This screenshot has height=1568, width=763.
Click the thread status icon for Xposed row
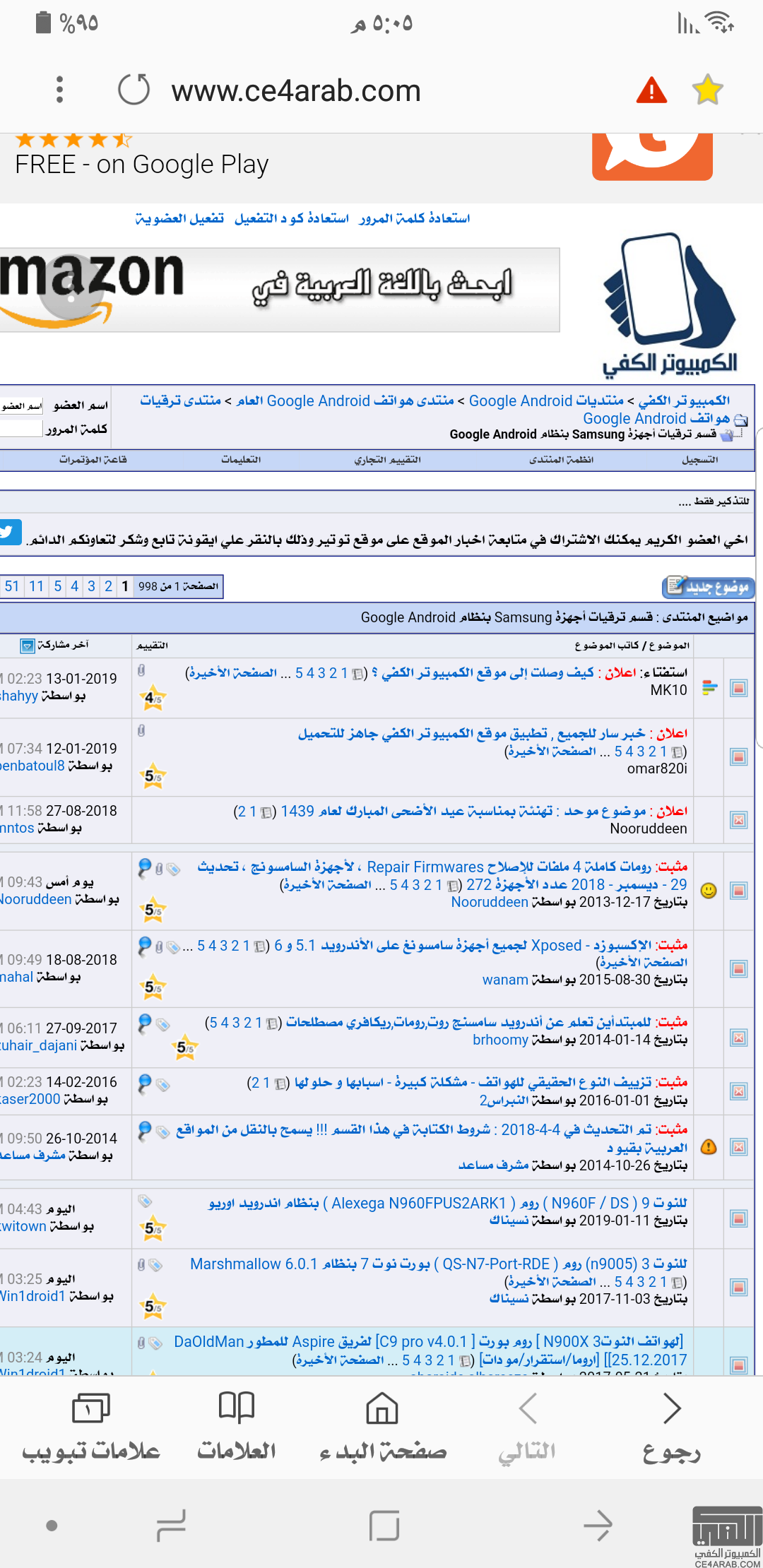[739, 969]
